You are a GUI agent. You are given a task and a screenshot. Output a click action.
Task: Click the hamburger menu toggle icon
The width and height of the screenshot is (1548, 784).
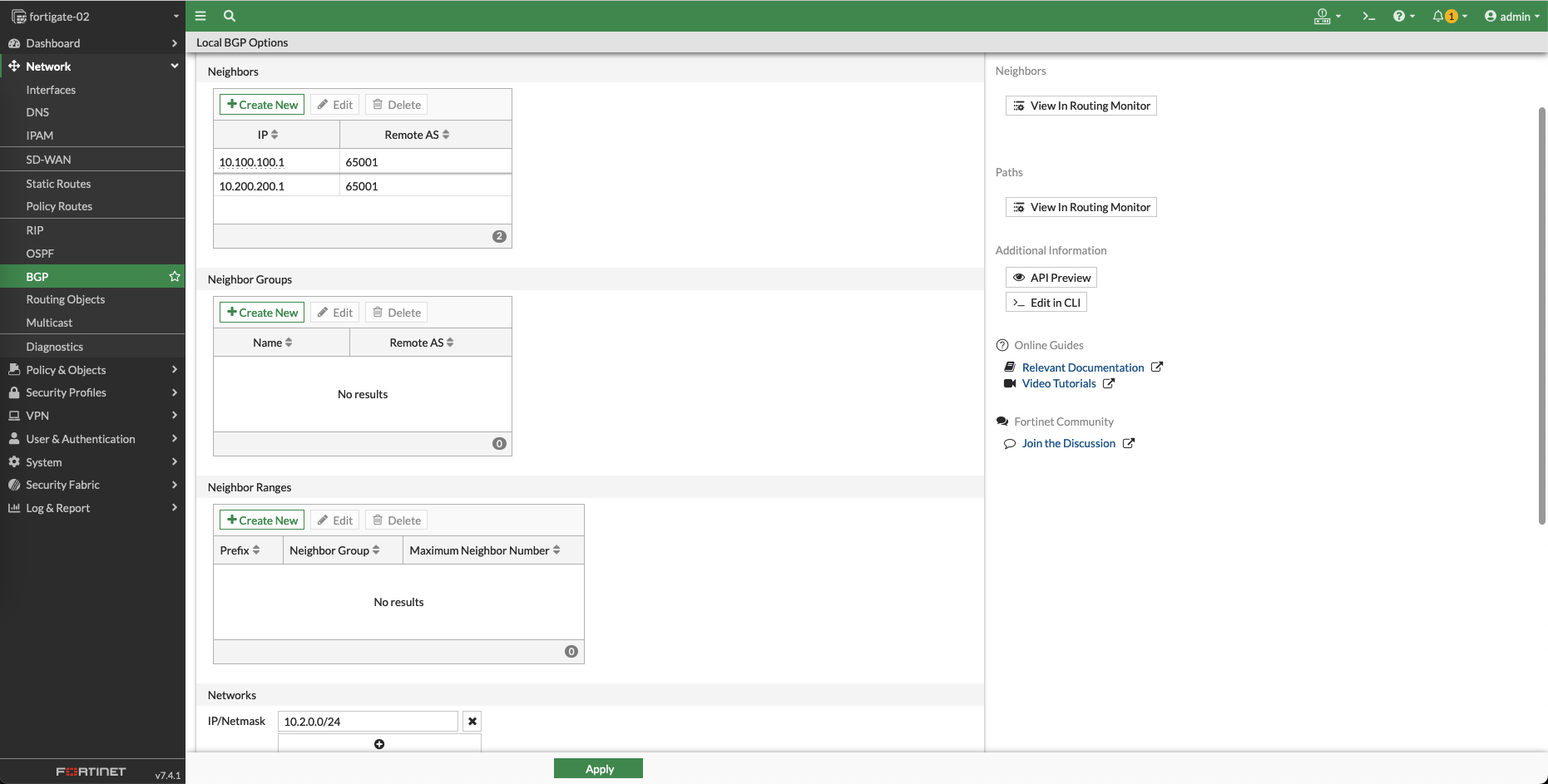(x=200, y=16)
